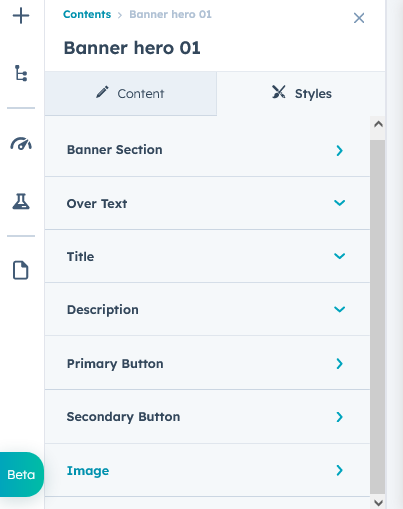Go back via Contents breadcrumb link
The width and height of the screenshot is (403, 509).
(x=87, y=14)
